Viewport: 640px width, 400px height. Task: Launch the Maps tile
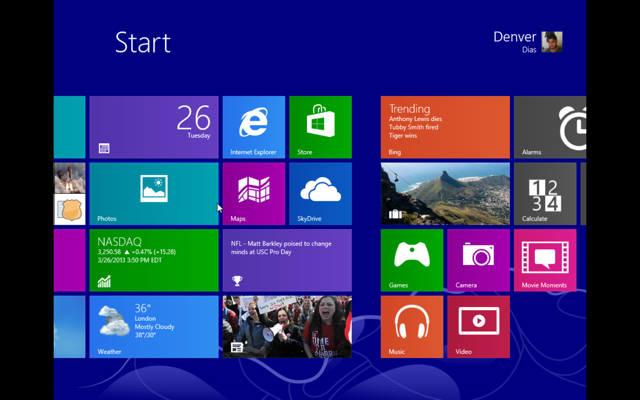tap(254, 193)
